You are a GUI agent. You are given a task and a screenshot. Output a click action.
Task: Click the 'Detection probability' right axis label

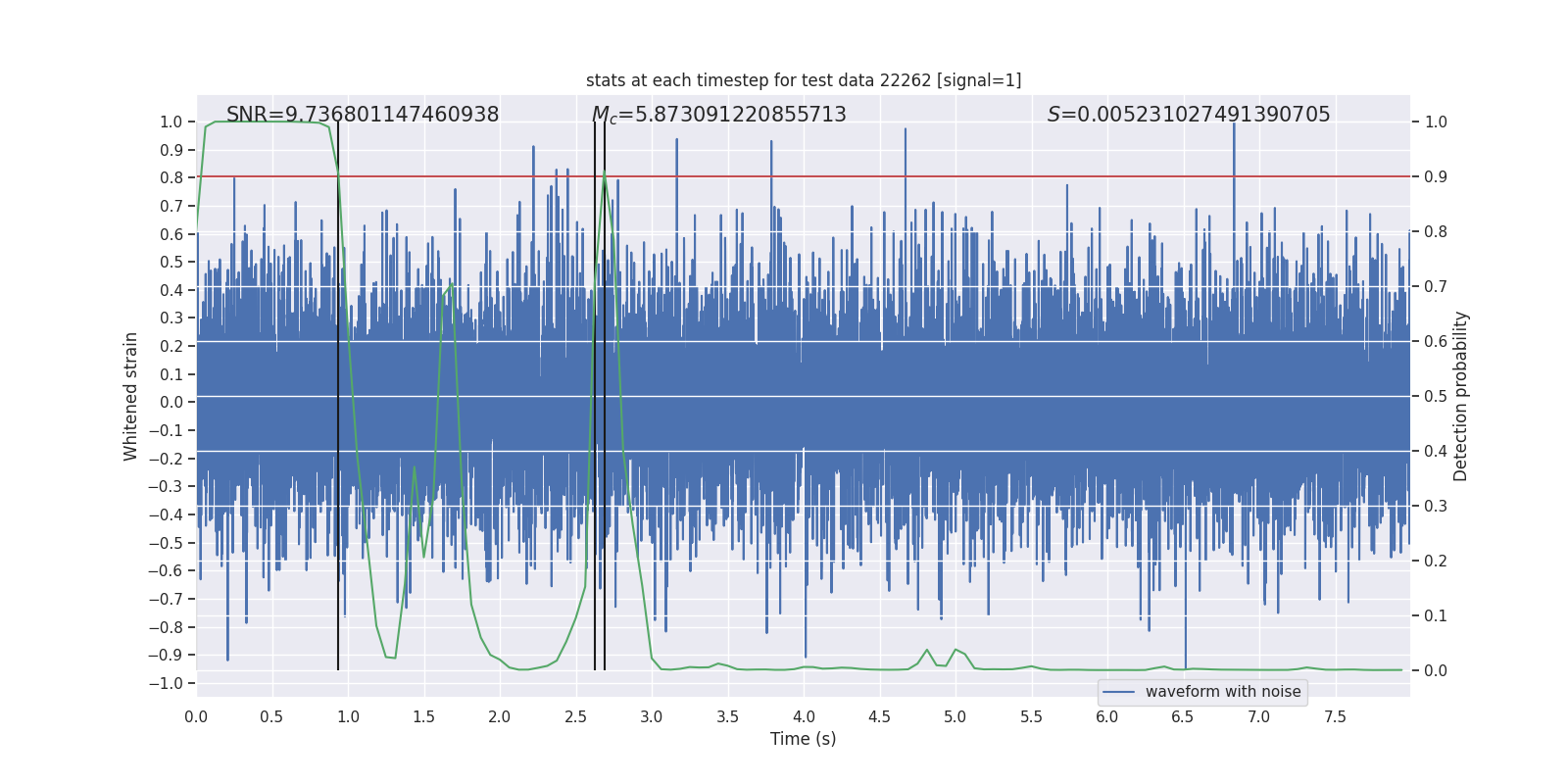pyautogui.click(x=1461, y=396)
